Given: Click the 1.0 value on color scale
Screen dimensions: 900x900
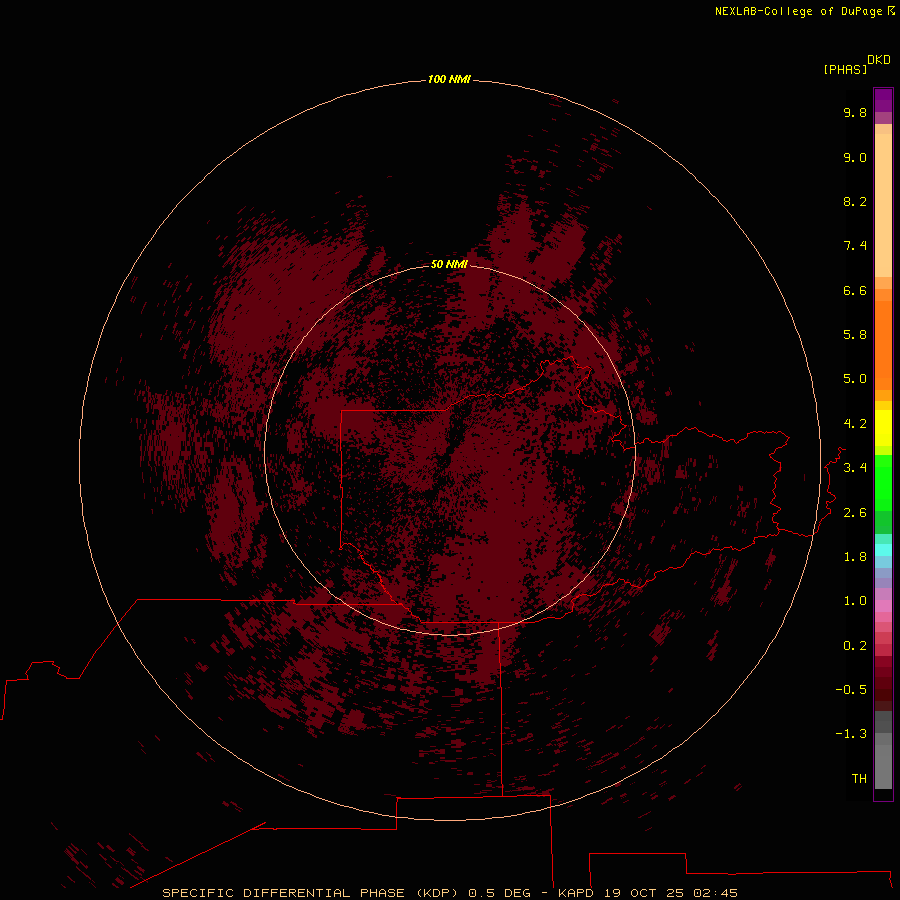Looking at the screenshot, I should point(855,601).
